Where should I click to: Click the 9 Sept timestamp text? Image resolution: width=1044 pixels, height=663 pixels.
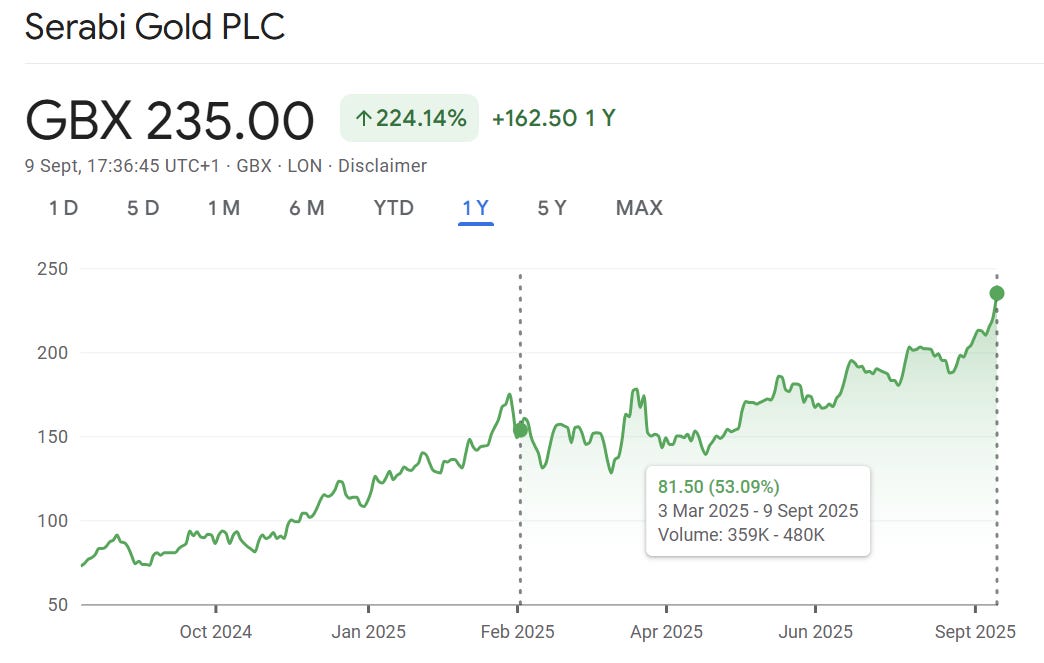point(122,166)
